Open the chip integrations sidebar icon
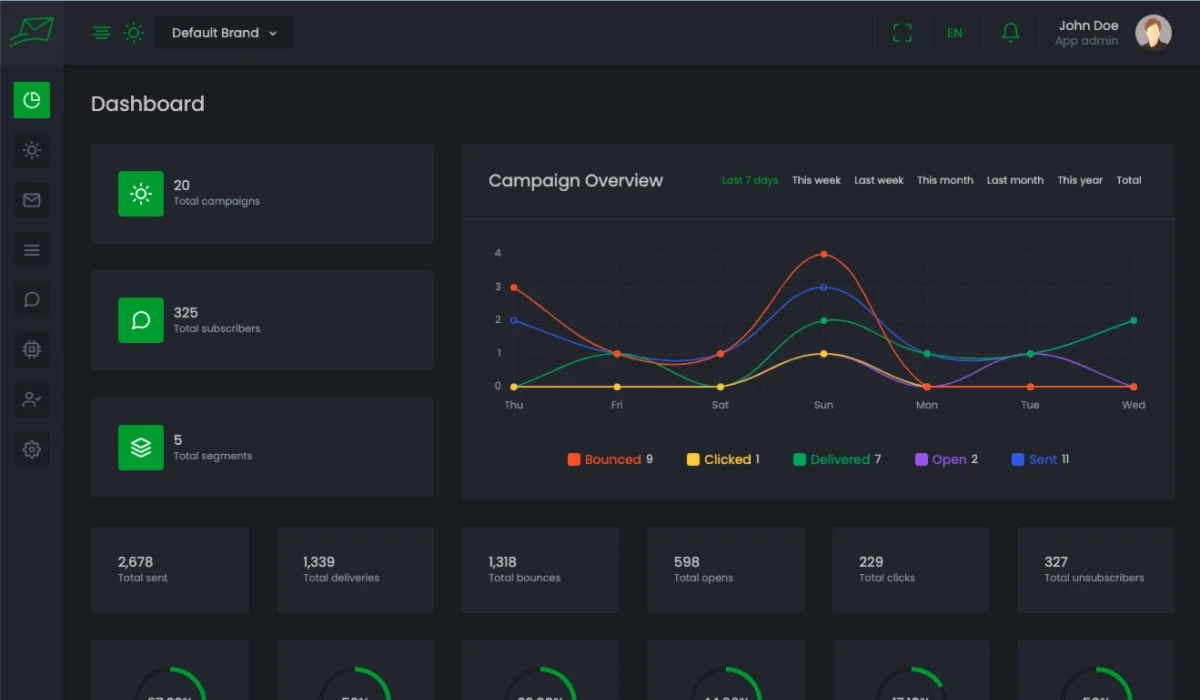 pyautogui.click(x=31, y=349)
